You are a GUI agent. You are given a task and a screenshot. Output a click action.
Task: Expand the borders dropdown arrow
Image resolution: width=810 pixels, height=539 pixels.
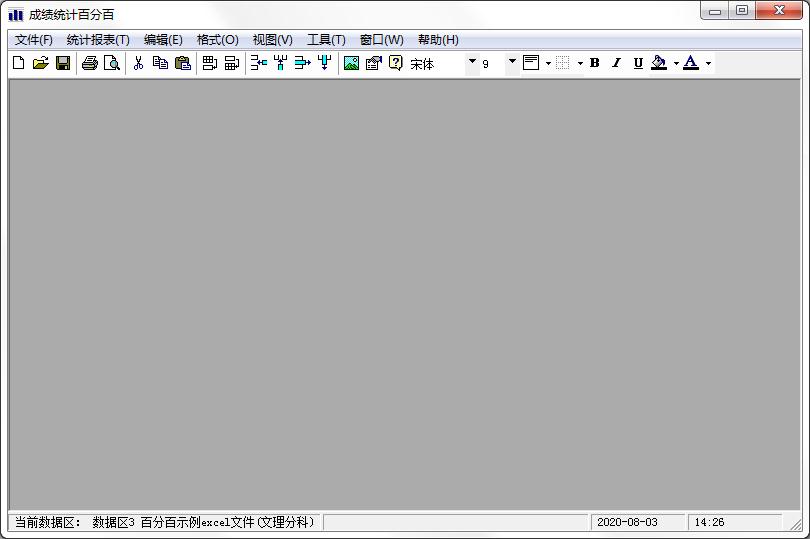point(580,63)
